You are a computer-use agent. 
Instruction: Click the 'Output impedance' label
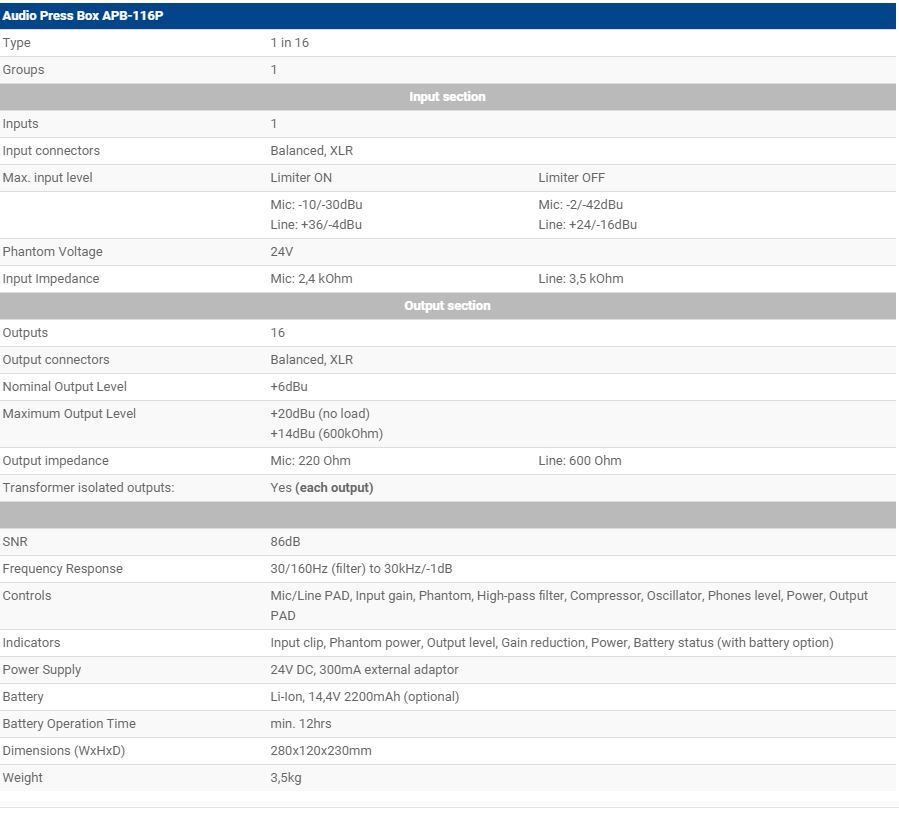(x=56, y=461)
